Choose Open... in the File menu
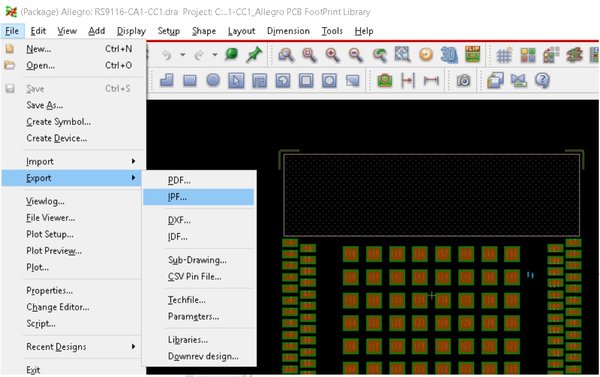The image size is (600, 377). [73, 65]
